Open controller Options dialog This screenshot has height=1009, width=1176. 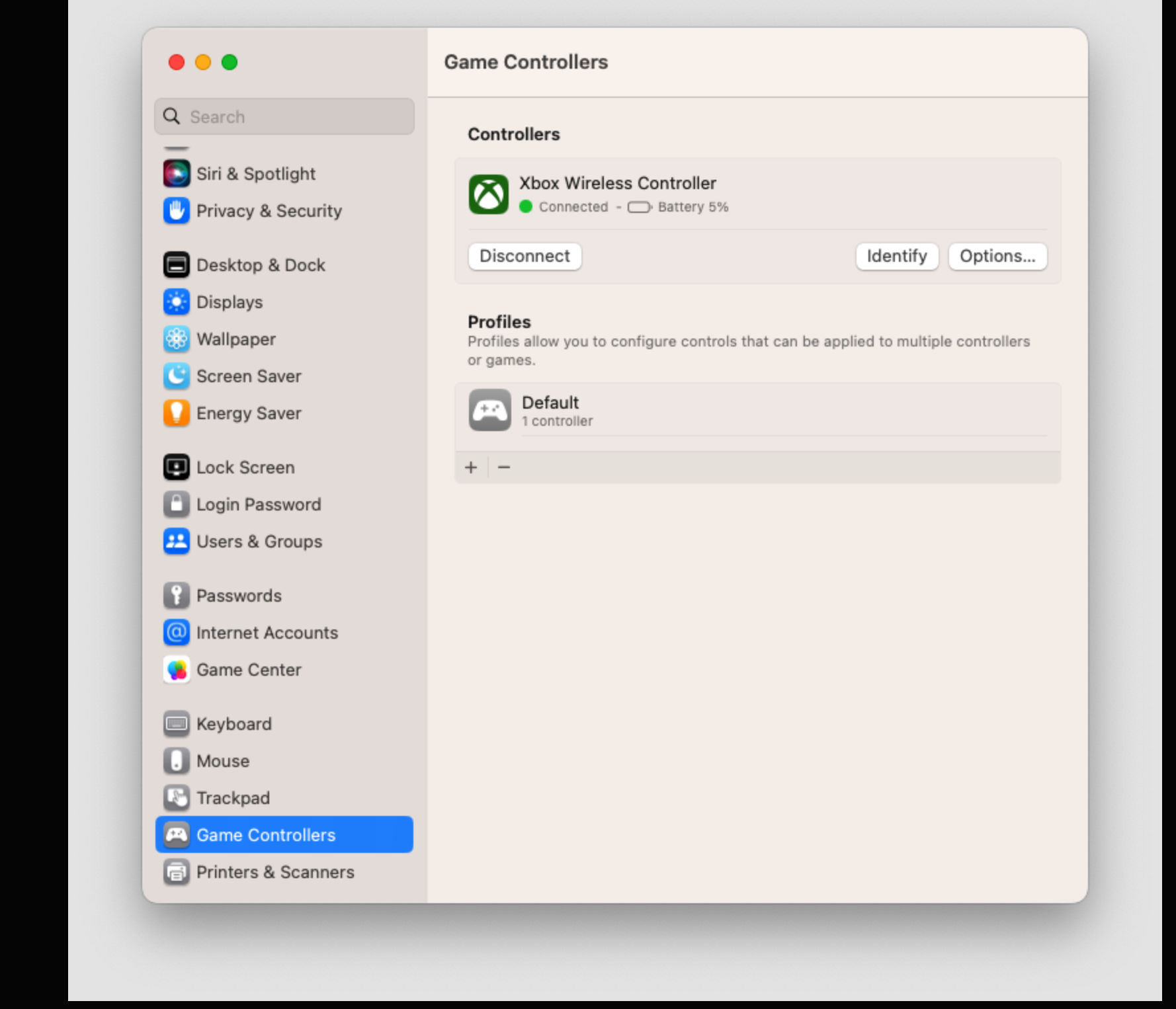pos(997,257)
